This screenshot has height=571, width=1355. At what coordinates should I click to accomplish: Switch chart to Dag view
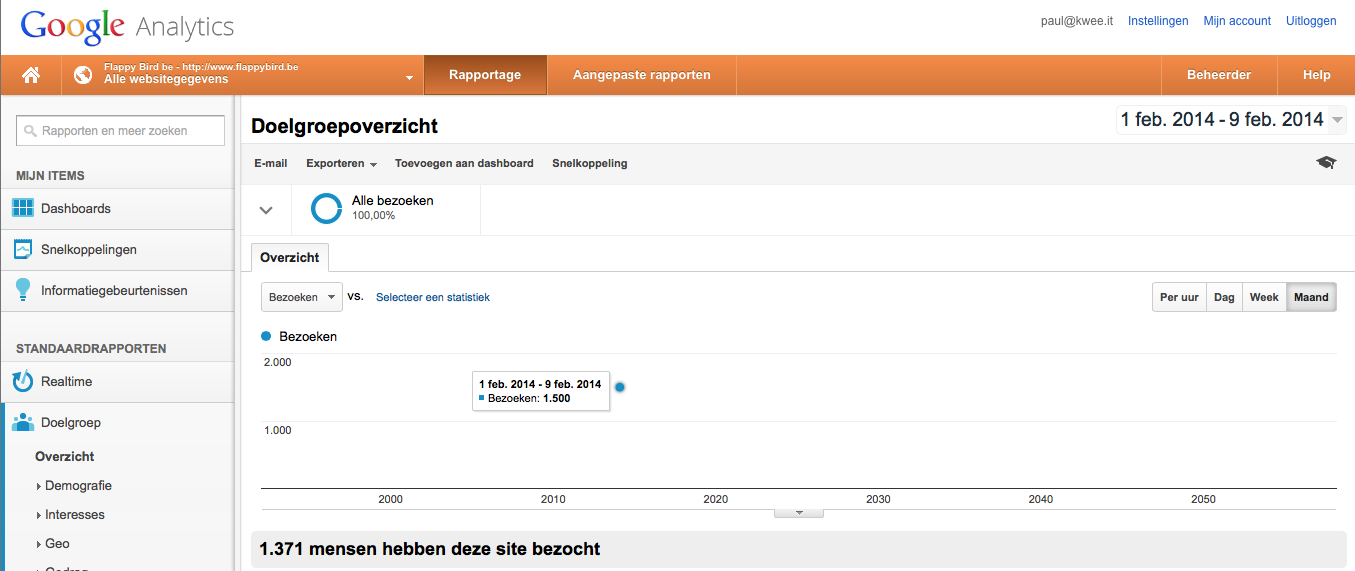[x=1224, y=297]
